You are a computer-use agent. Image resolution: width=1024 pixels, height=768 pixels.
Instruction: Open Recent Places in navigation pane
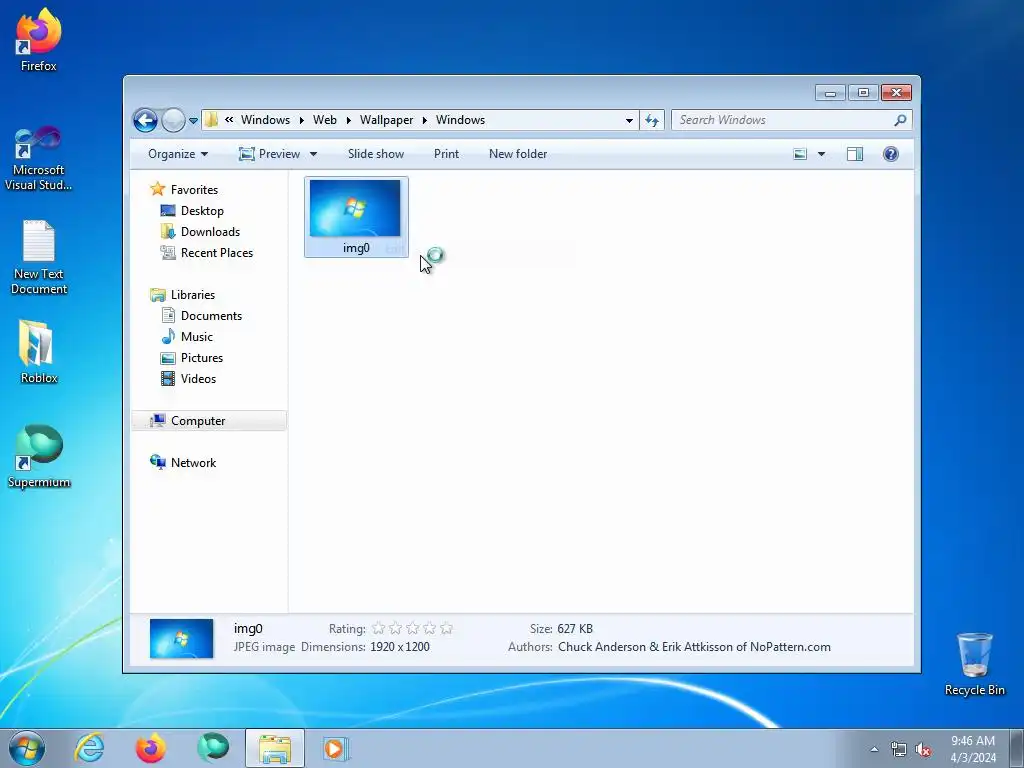coord(216,253)
